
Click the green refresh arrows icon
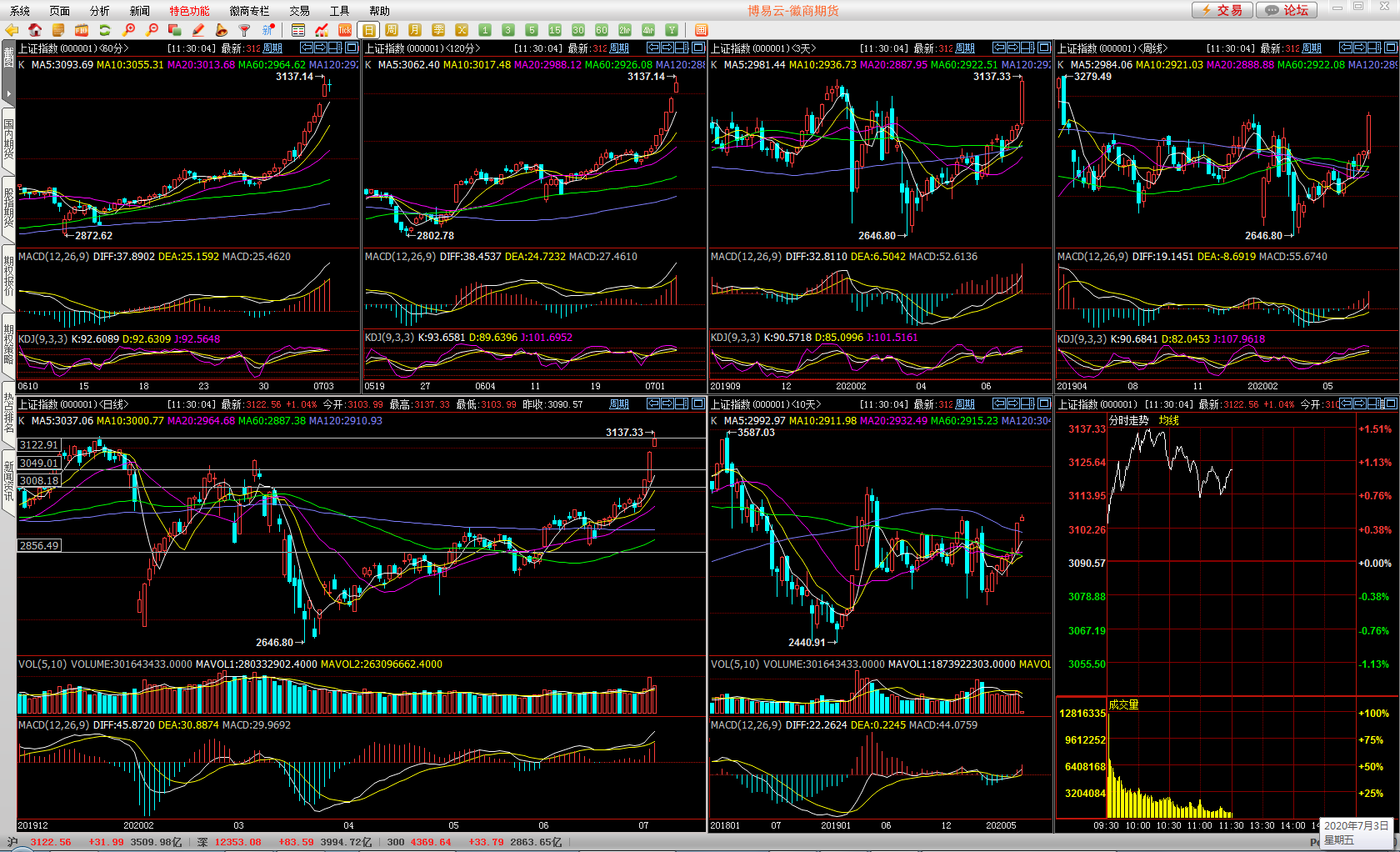click(105, 30)
